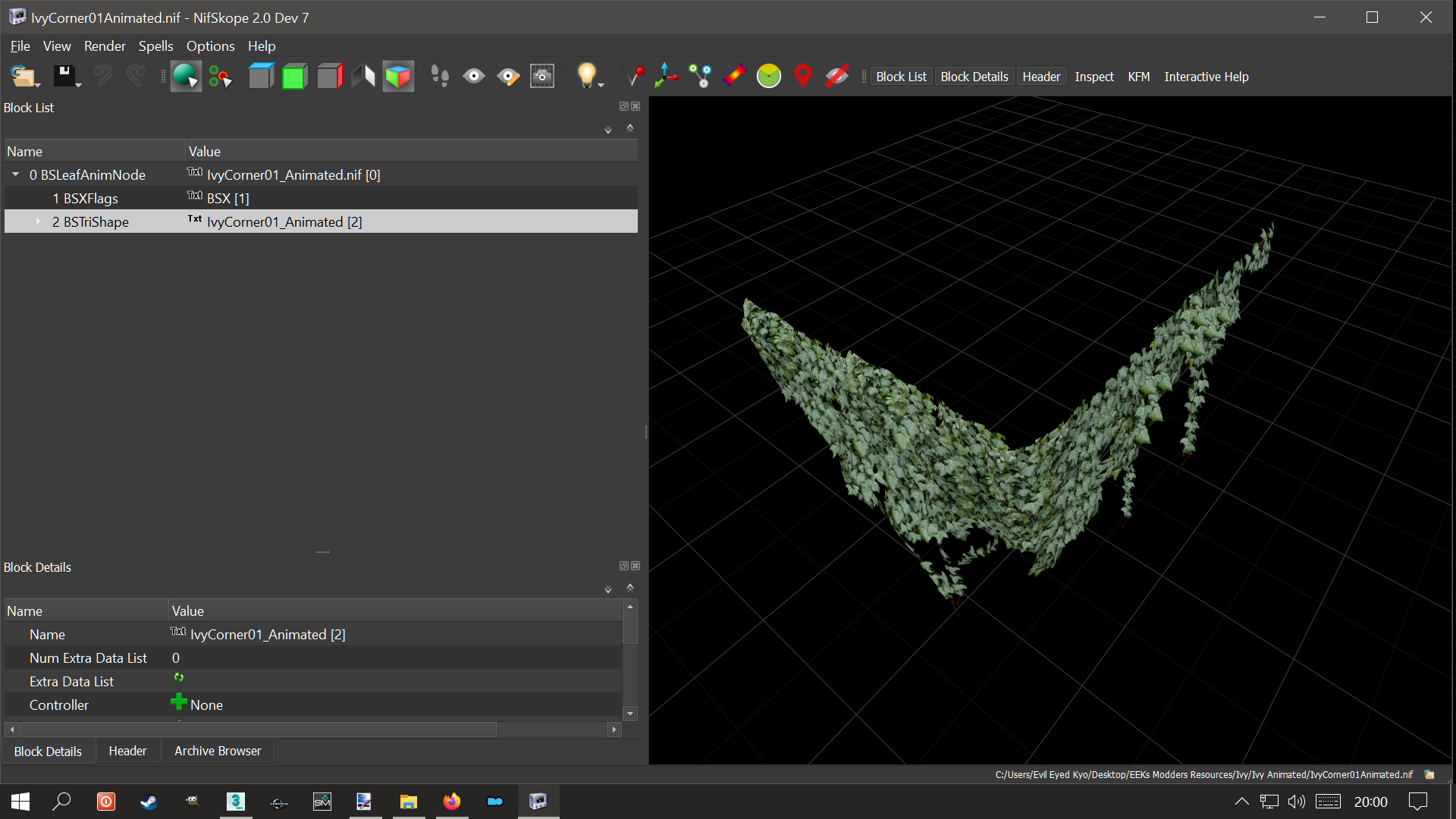Click the lightbulb lighting icon
This screenshot has height=819, width=1456.
tap(586, 74)
